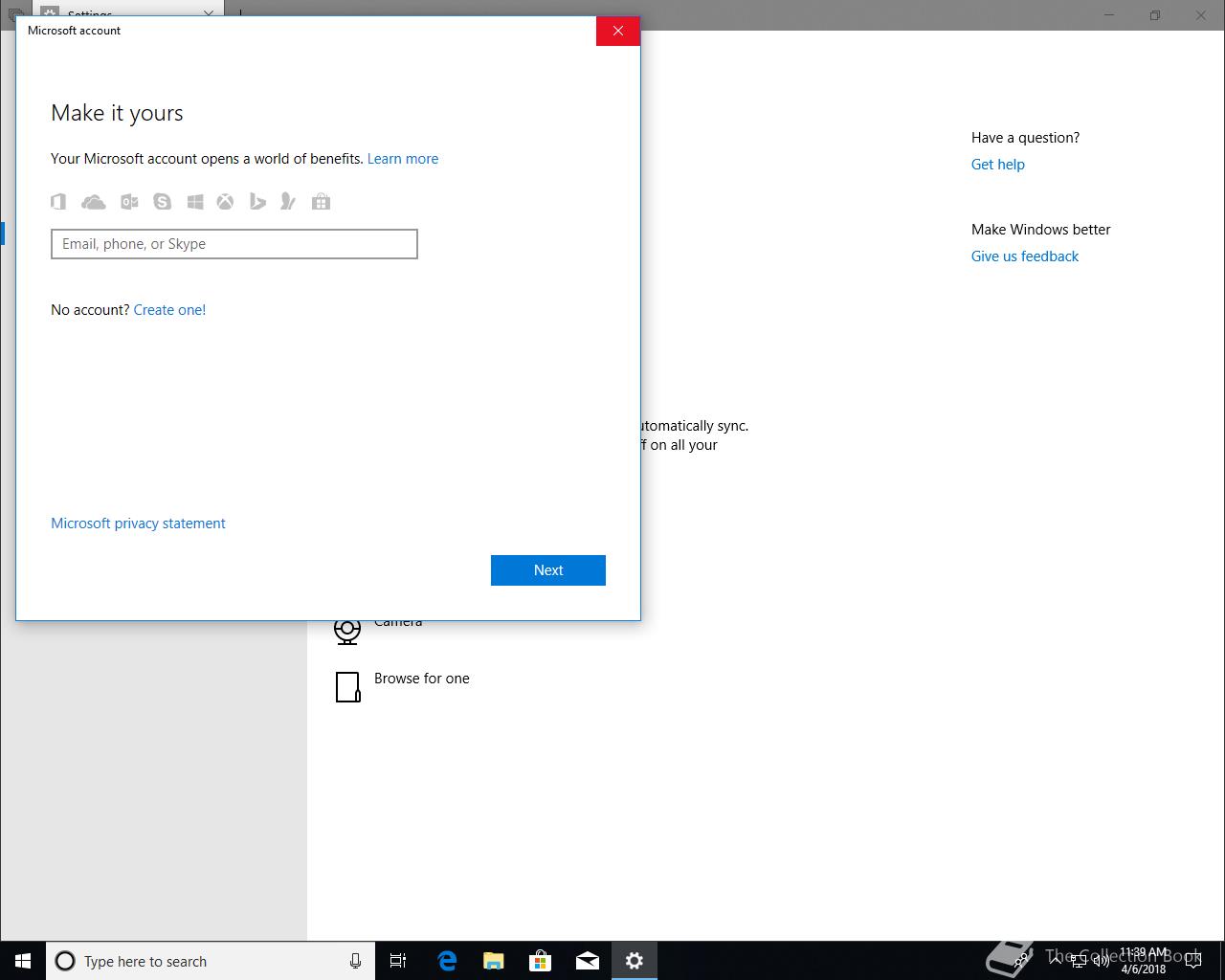Viewport: 1225px width, 980px height.
Task: Click the Outlook icon in the dialog
Action: coord(129,201)
